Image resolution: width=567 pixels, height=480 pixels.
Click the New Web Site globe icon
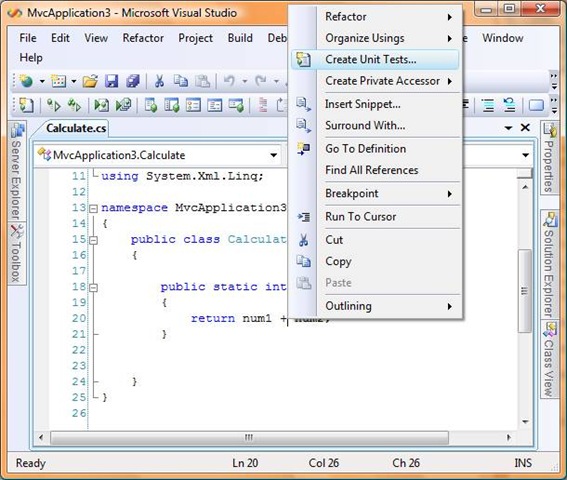26,81
